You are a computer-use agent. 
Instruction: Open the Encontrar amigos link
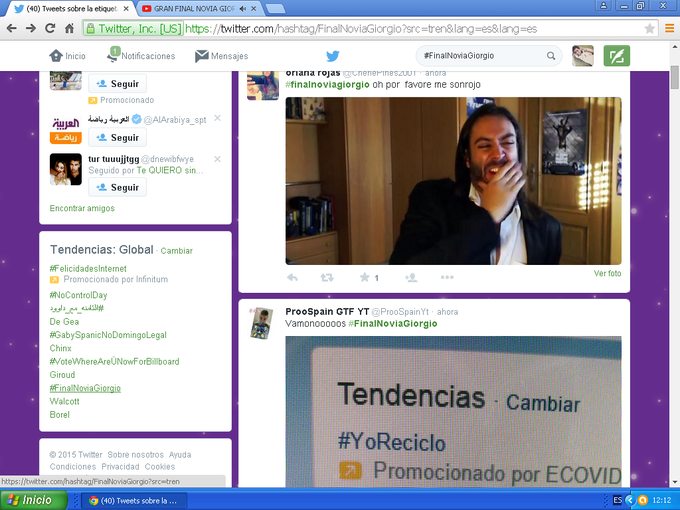pos(82,208)
